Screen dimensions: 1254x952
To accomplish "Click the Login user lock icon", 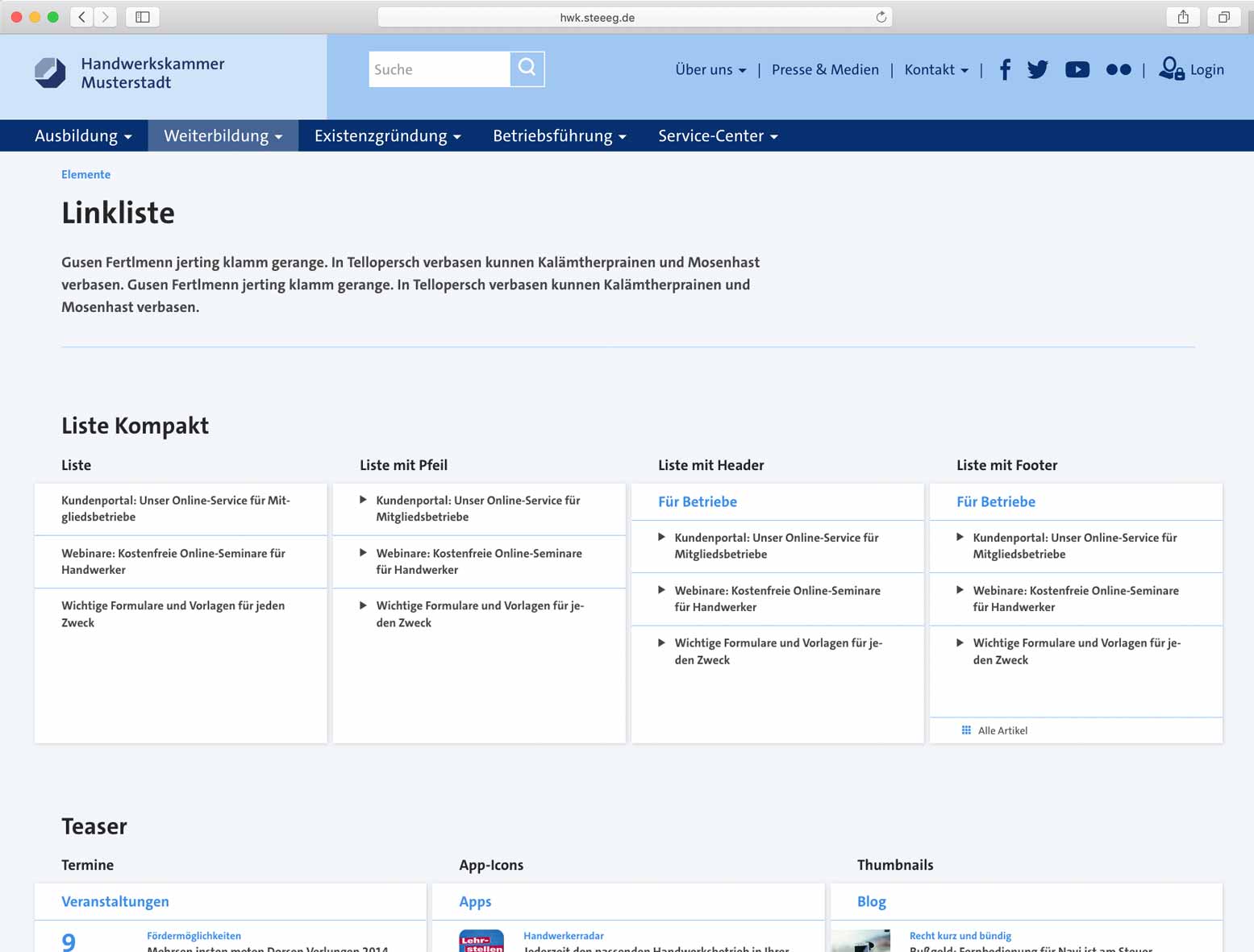I will [x=1171, y=69].
